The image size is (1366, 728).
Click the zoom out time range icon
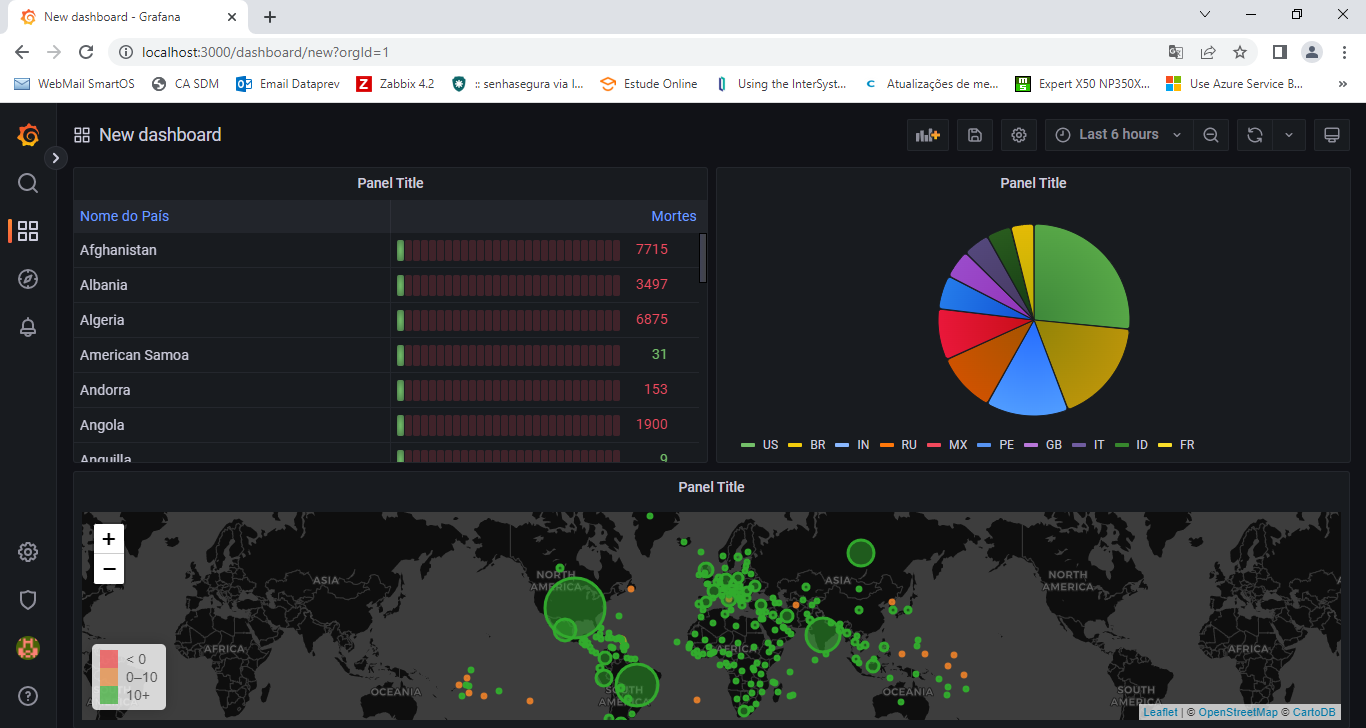pos(1210,135)
